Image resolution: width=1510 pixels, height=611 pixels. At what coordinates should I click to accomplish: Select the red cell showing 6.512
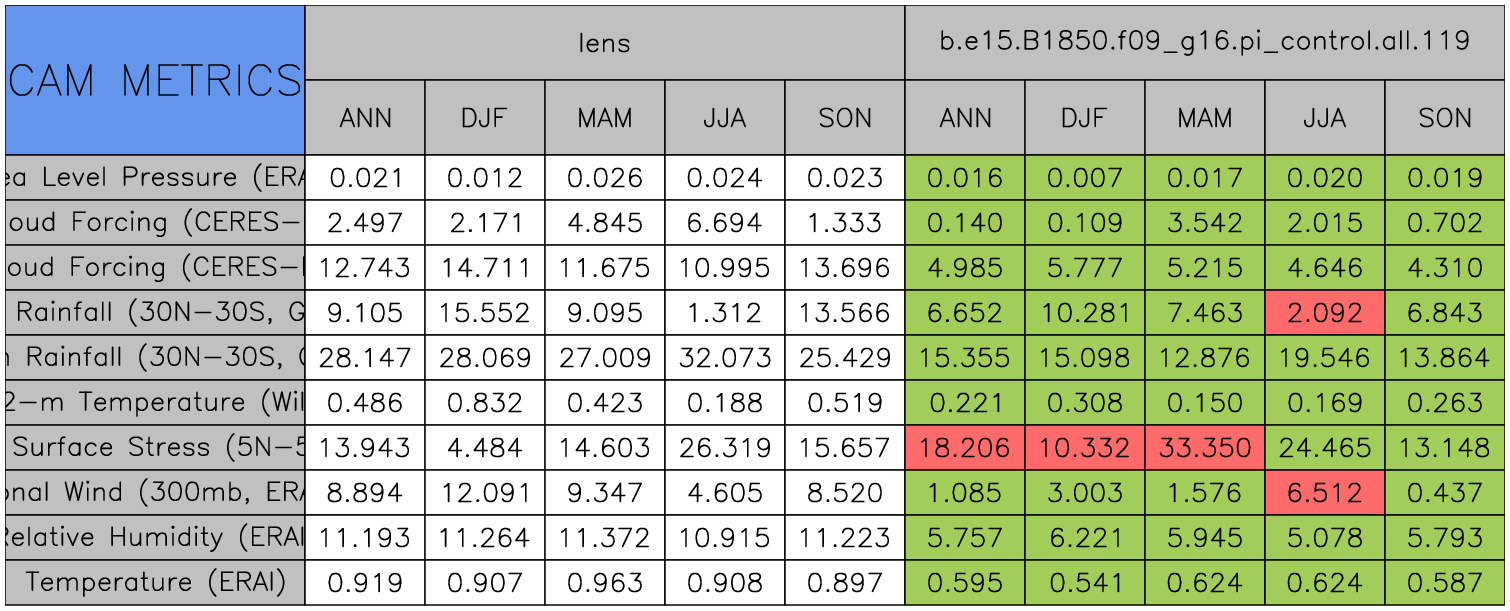point(1324,493)
